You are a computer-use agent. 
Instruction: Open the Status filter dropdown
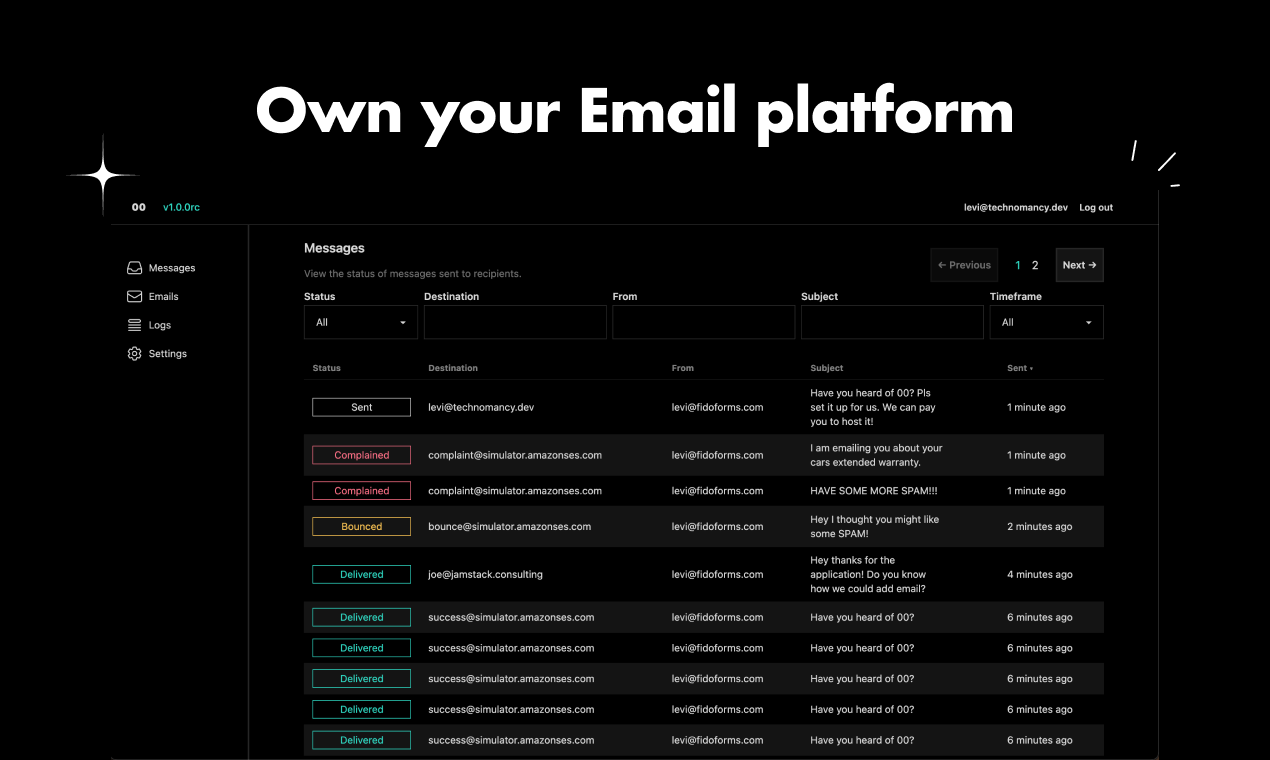[361, 322]
